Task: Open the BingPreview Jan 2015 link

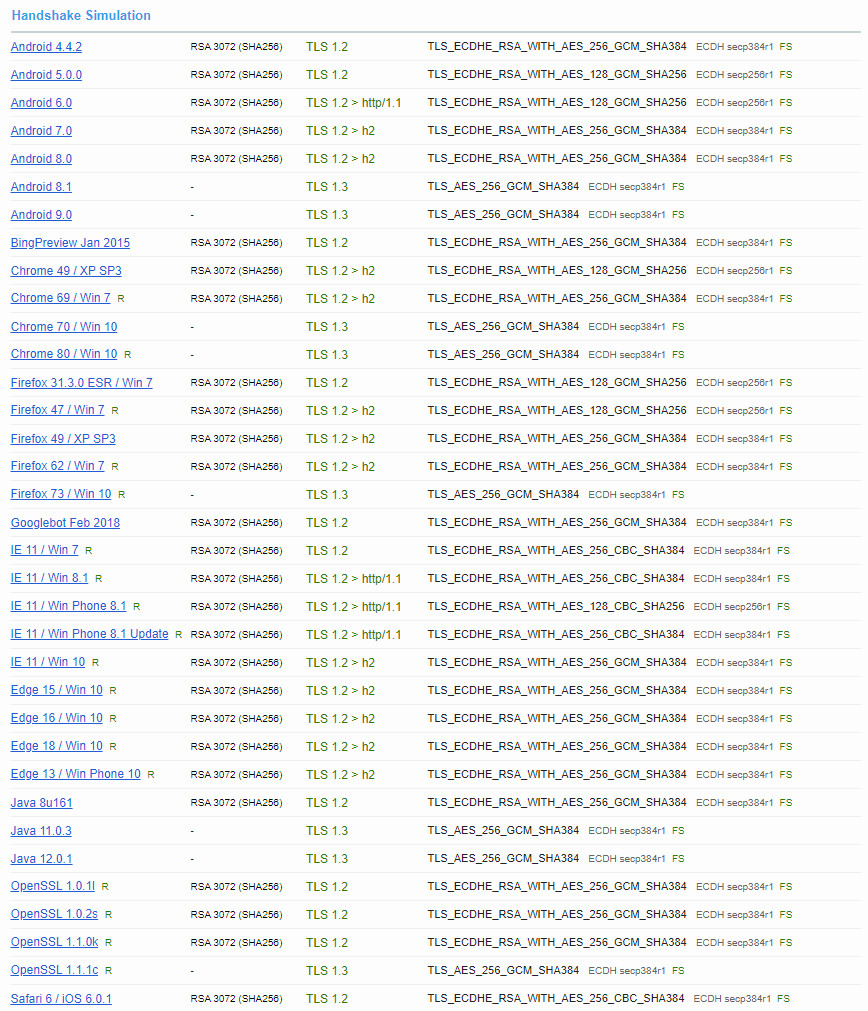Action: point(70,243)
